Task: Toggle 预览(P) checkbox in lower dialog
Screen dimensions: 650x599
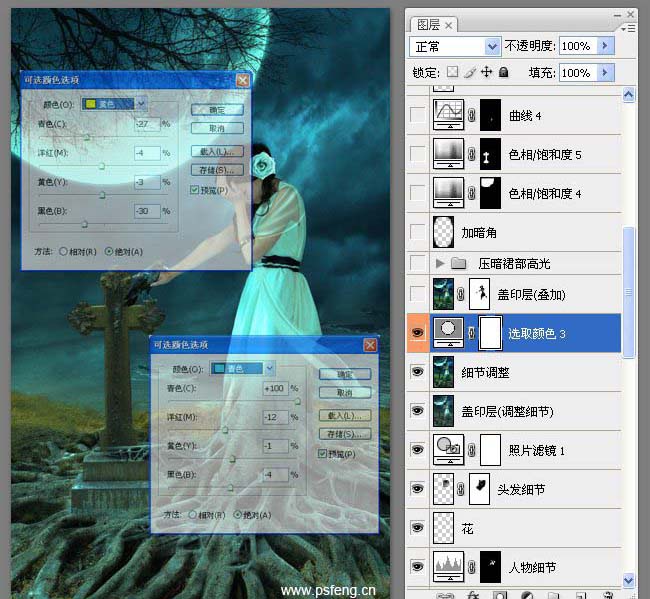Action: pyautogui.click(x=322, y=453)
